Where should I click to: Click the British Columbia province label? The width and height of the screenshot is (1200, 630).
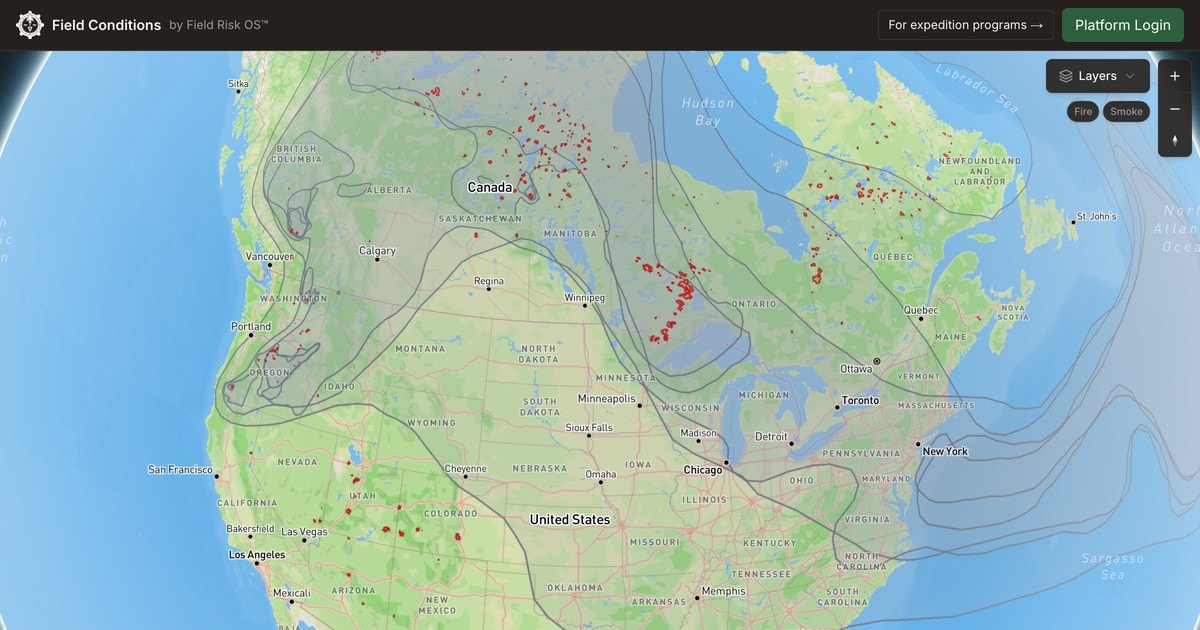(297, 153)
